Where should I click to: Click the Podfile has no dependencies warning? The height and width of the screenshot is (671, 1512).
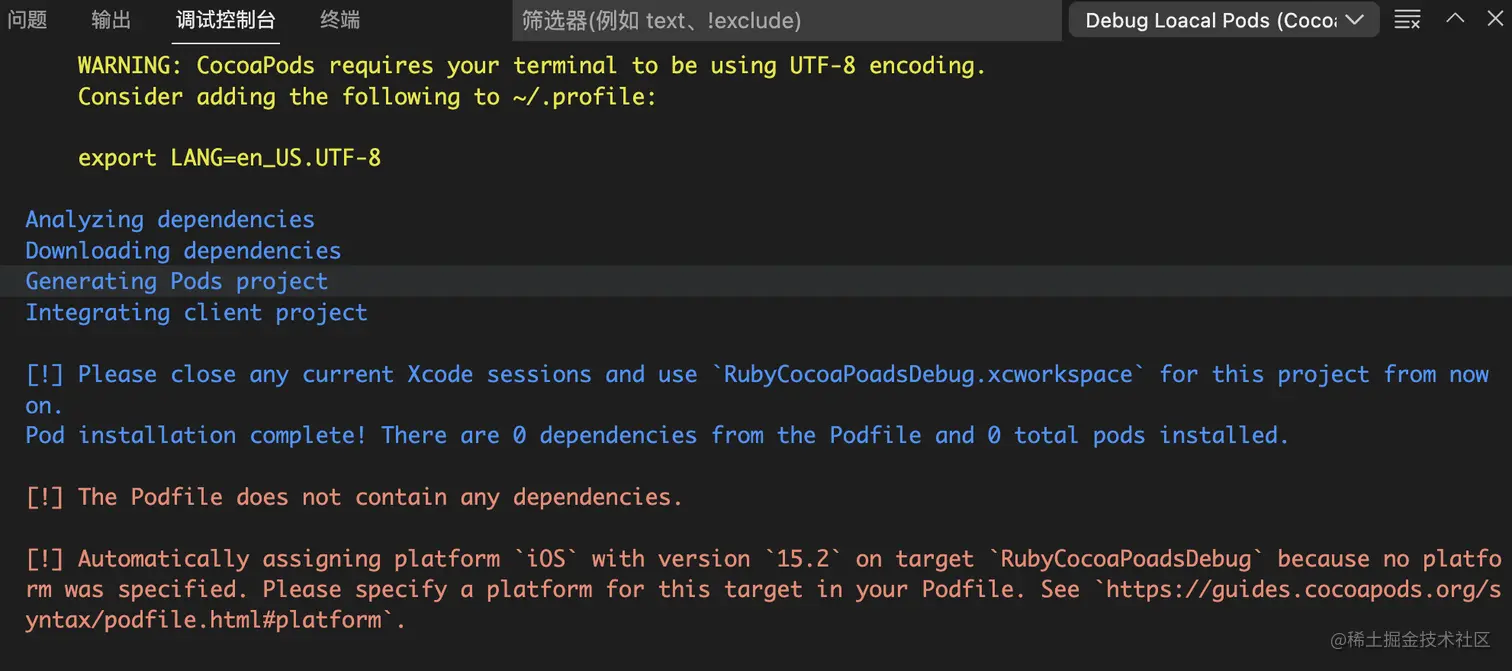click(x=354, y=497)
